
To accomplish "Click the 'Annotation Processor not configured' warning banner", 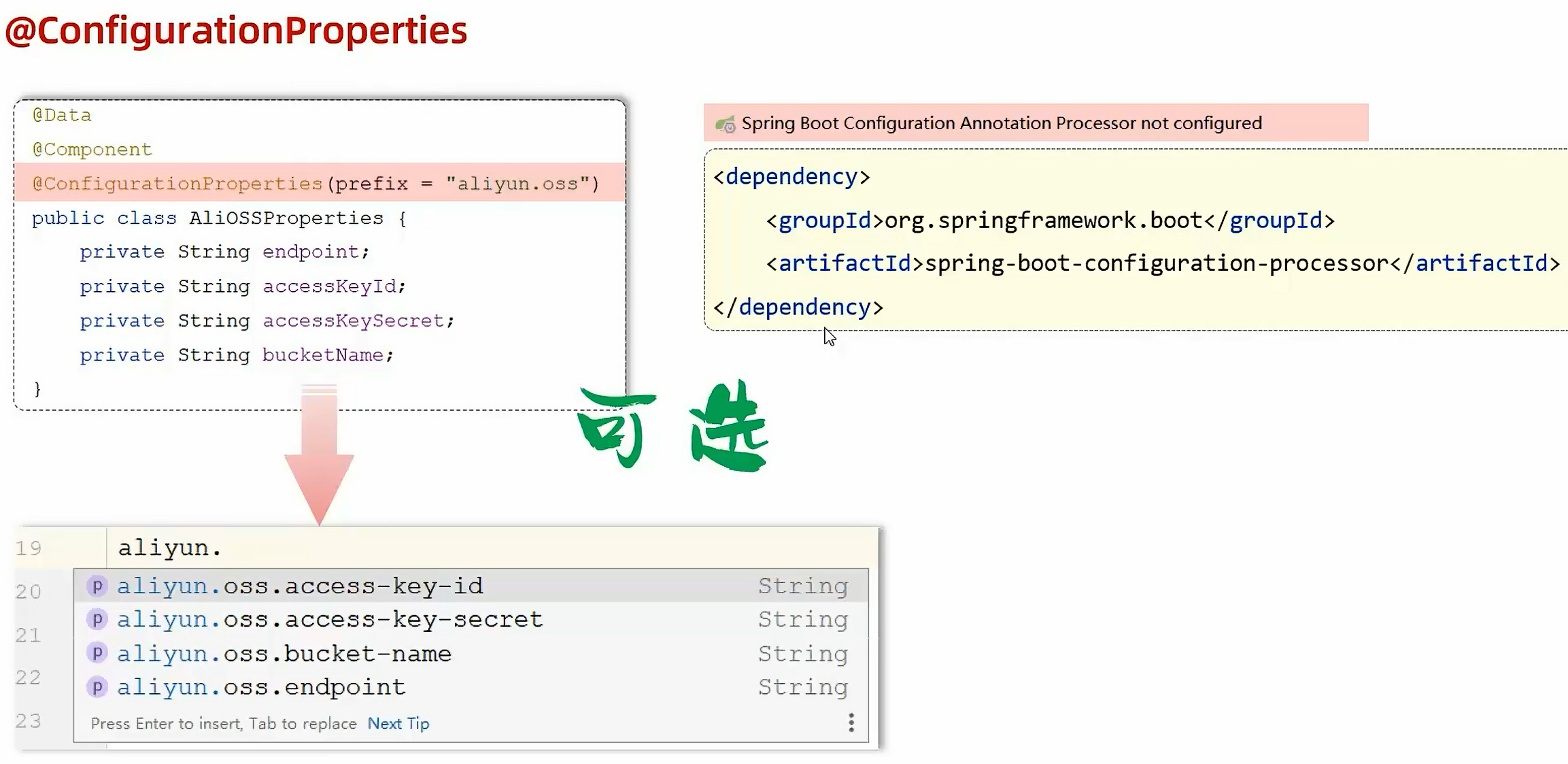I will coord(1001,123).
